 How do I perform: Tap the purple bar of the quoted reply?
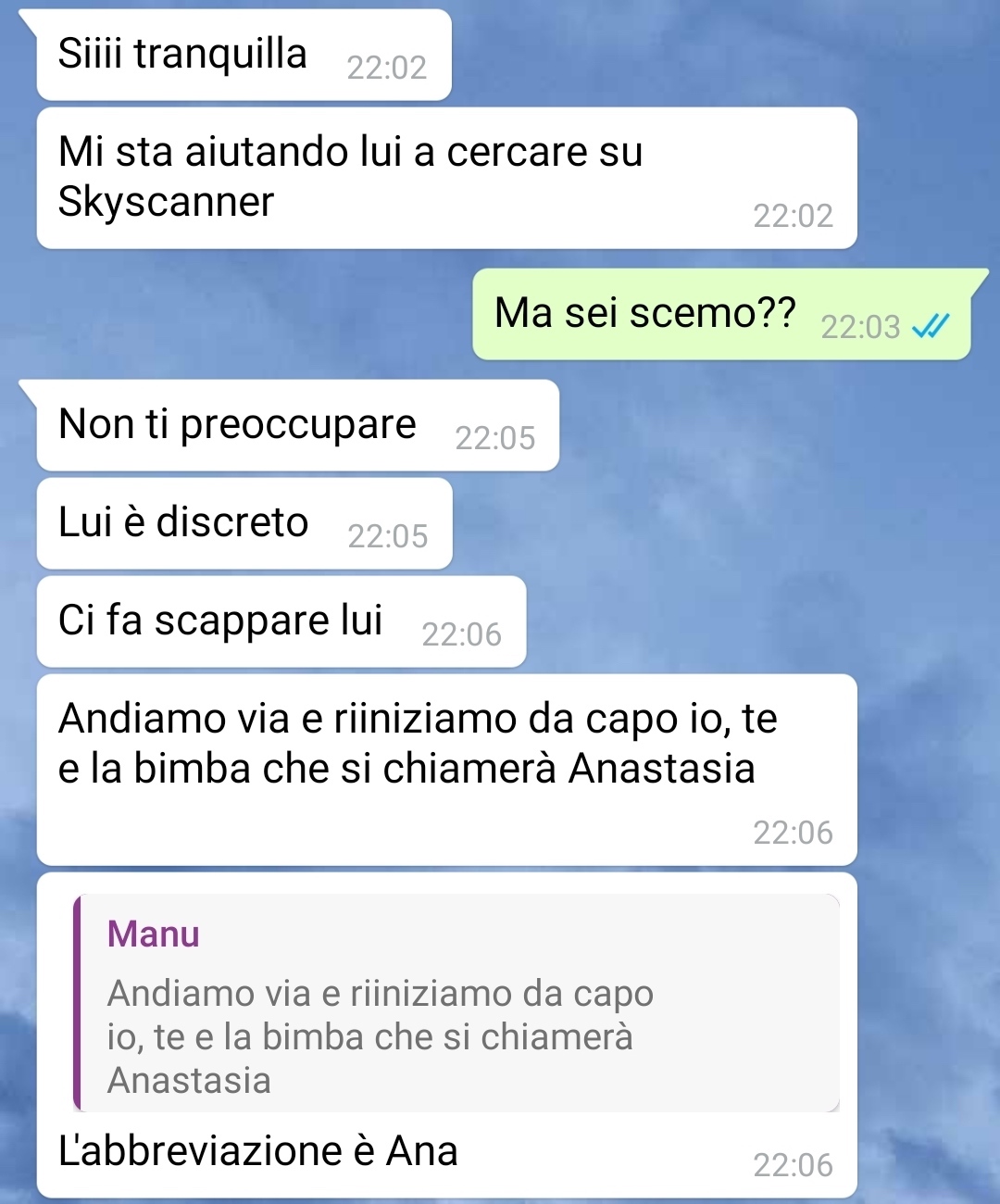(x=78, y=1003)
